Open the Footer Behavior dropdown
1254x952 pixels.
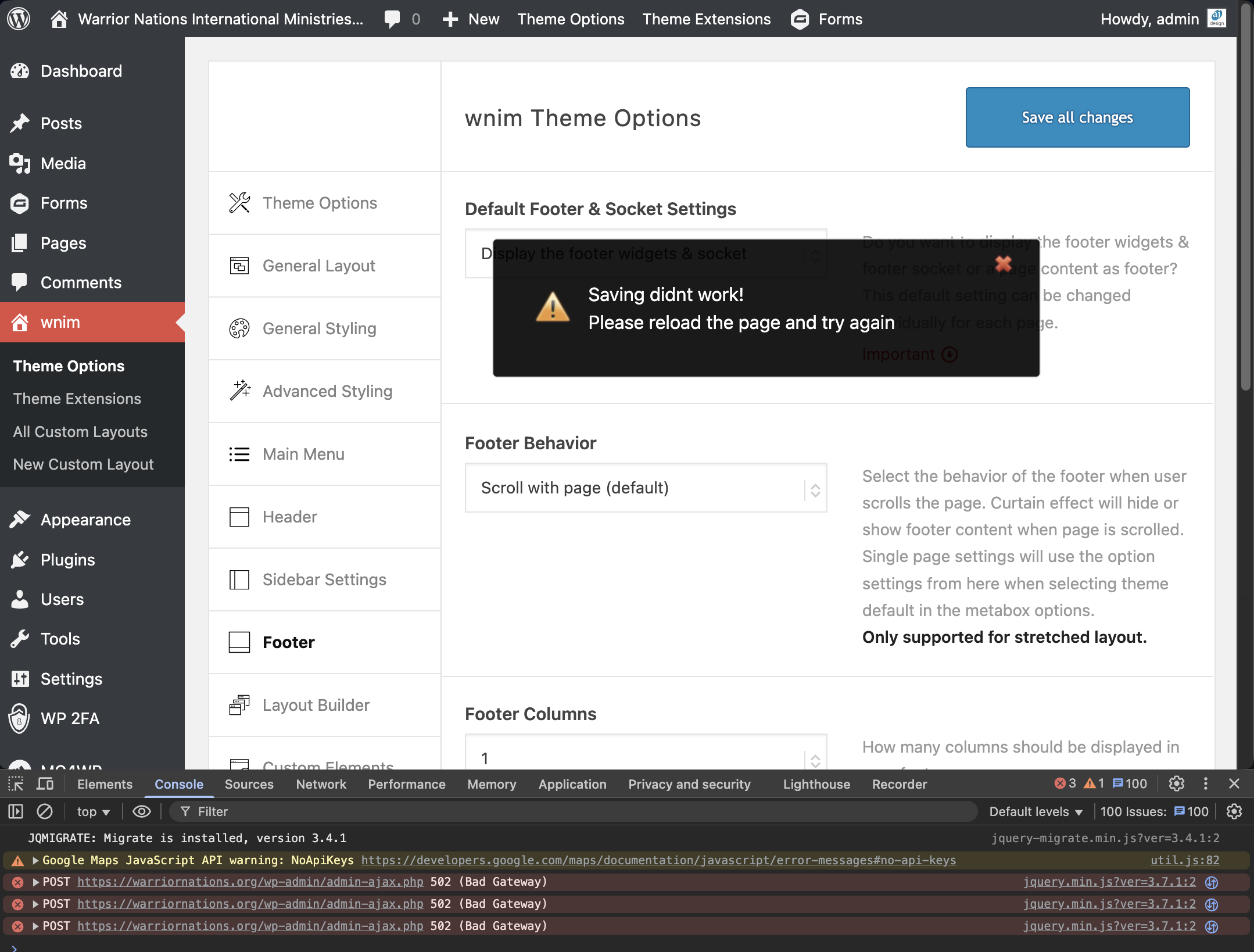pyautogui.click(x=646, y=488)
